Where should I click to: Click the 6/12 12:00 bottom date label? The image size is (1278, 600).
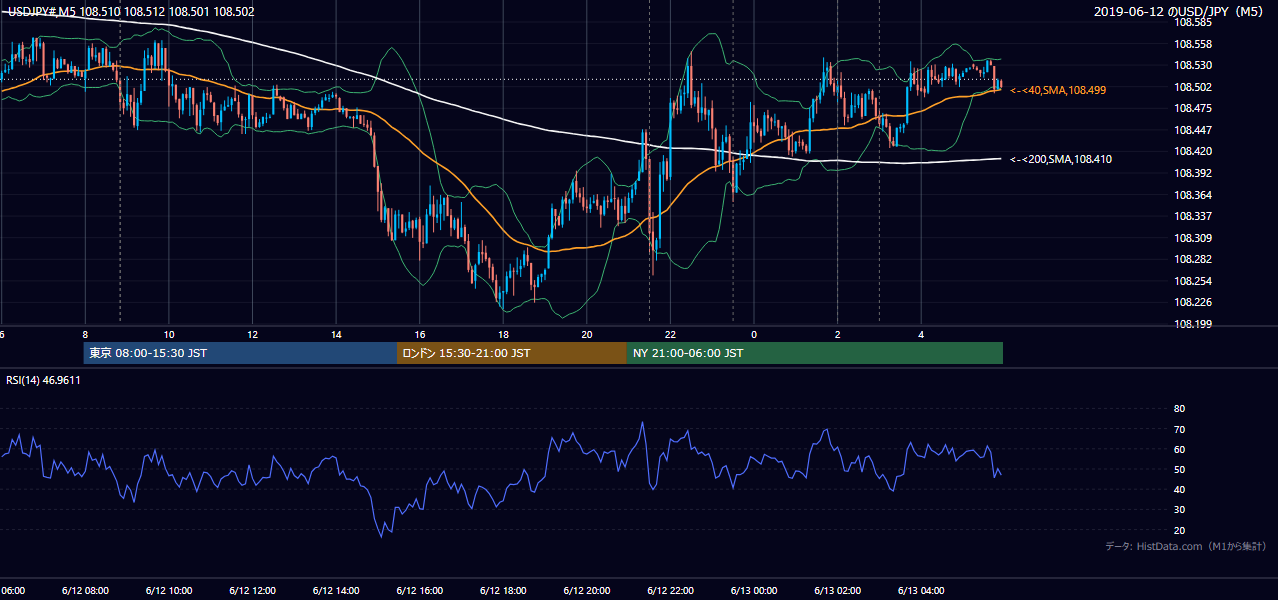pos(251,590)
